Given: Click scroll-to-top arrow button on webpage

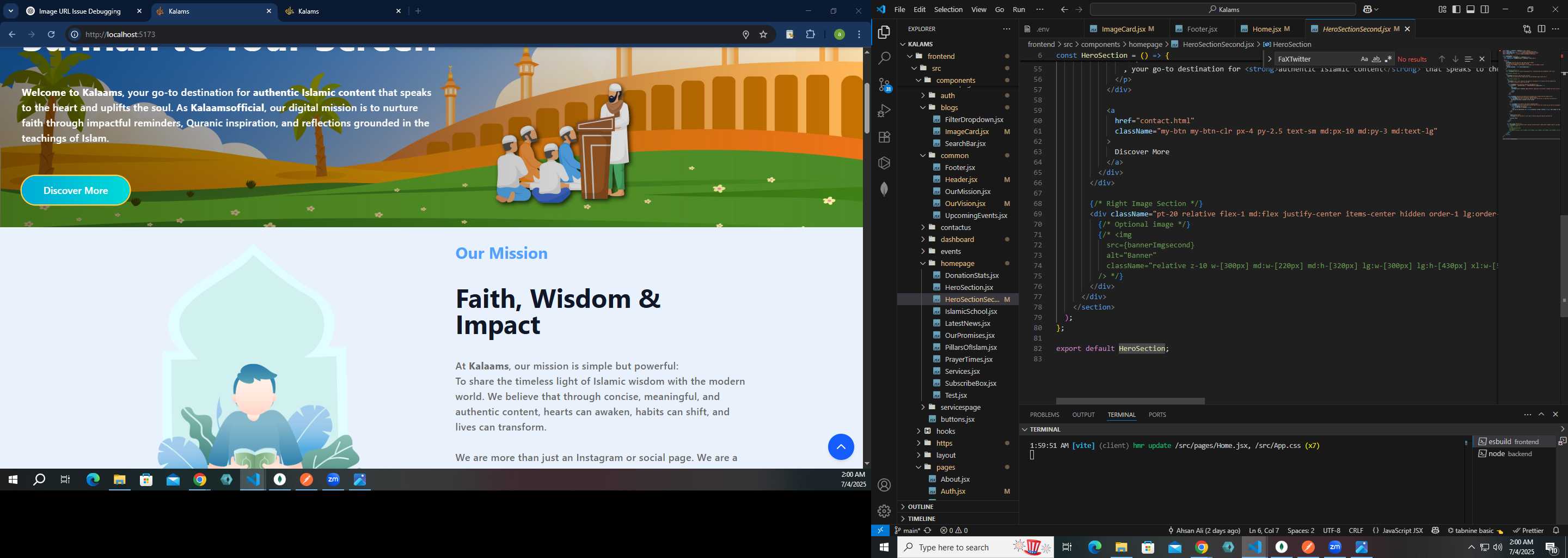Looking at the screenshot, I should click(841, 447).
